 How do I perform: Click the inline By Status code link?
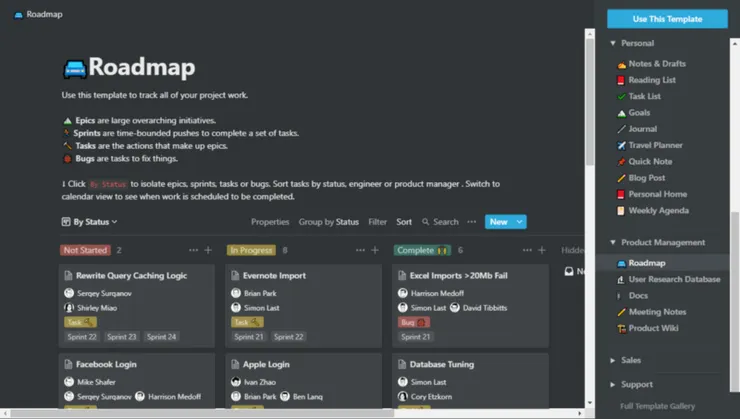[x=108, y=184]
